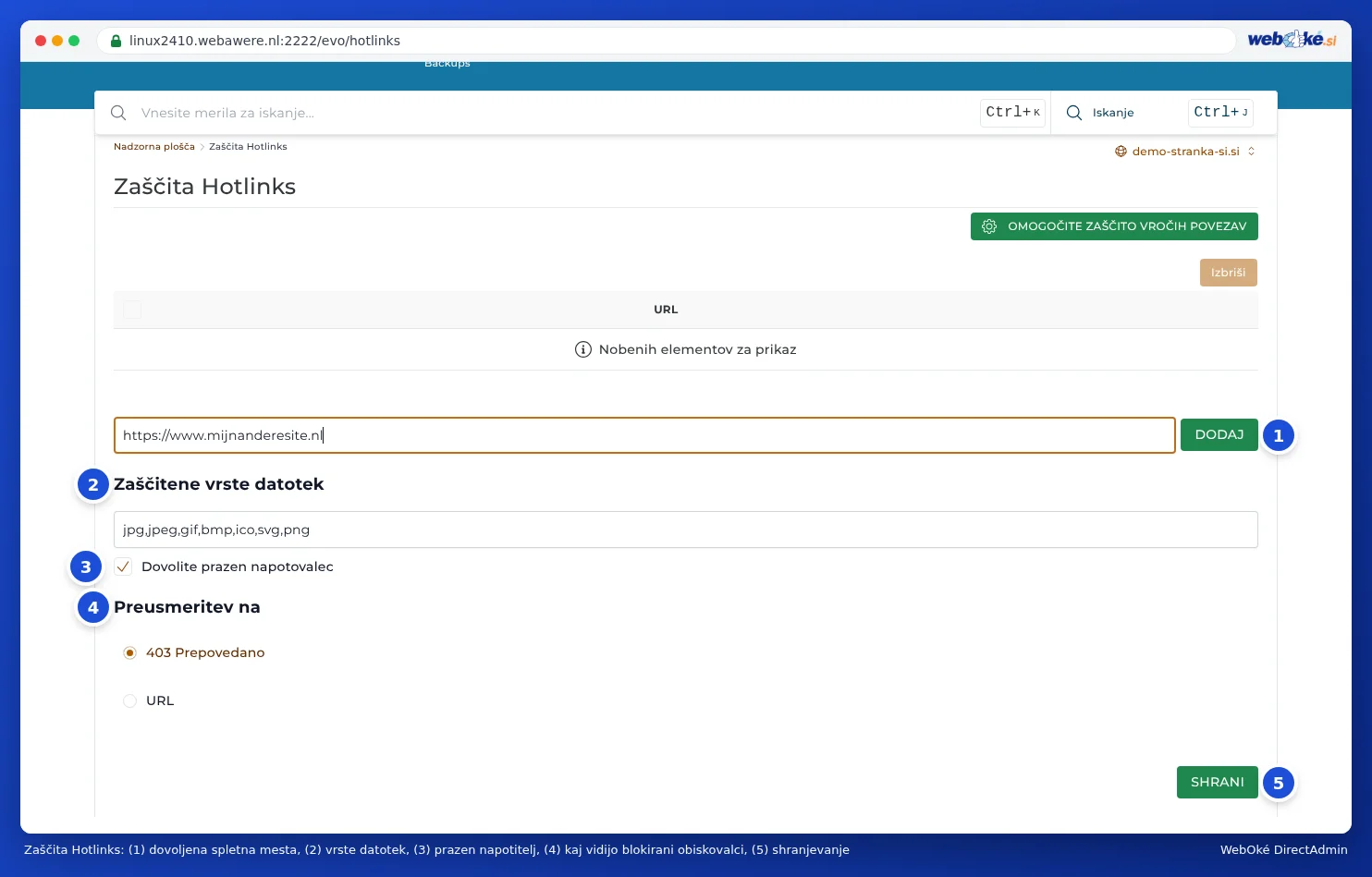Click Omogočite zaščito vročih povezav button
Image resolution: width=1372 pixels, height=877 pixels.
(x=1114, y=226)
